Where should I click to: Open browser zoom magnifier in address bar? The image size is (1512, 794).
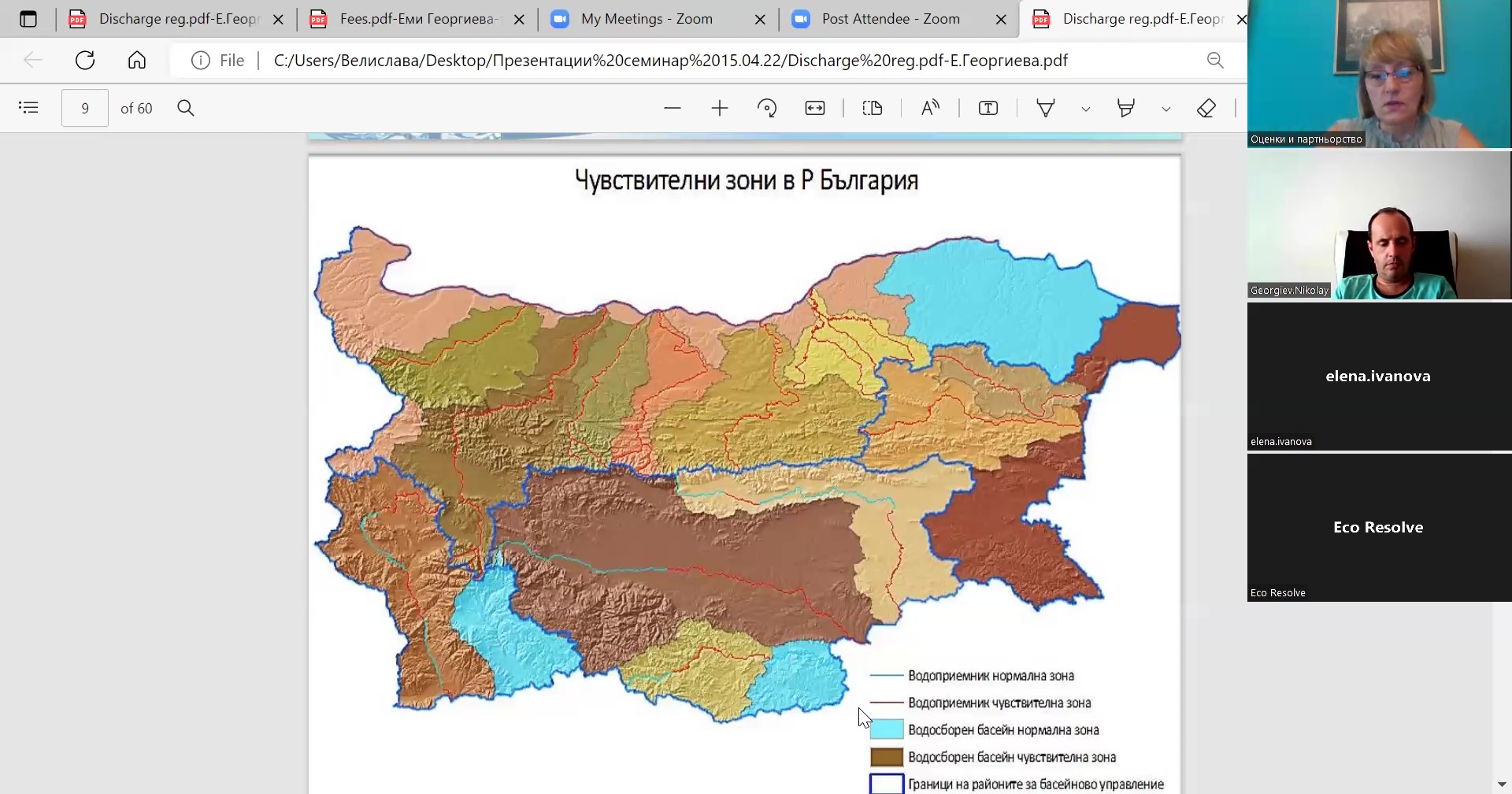(x=1215, y=60)
